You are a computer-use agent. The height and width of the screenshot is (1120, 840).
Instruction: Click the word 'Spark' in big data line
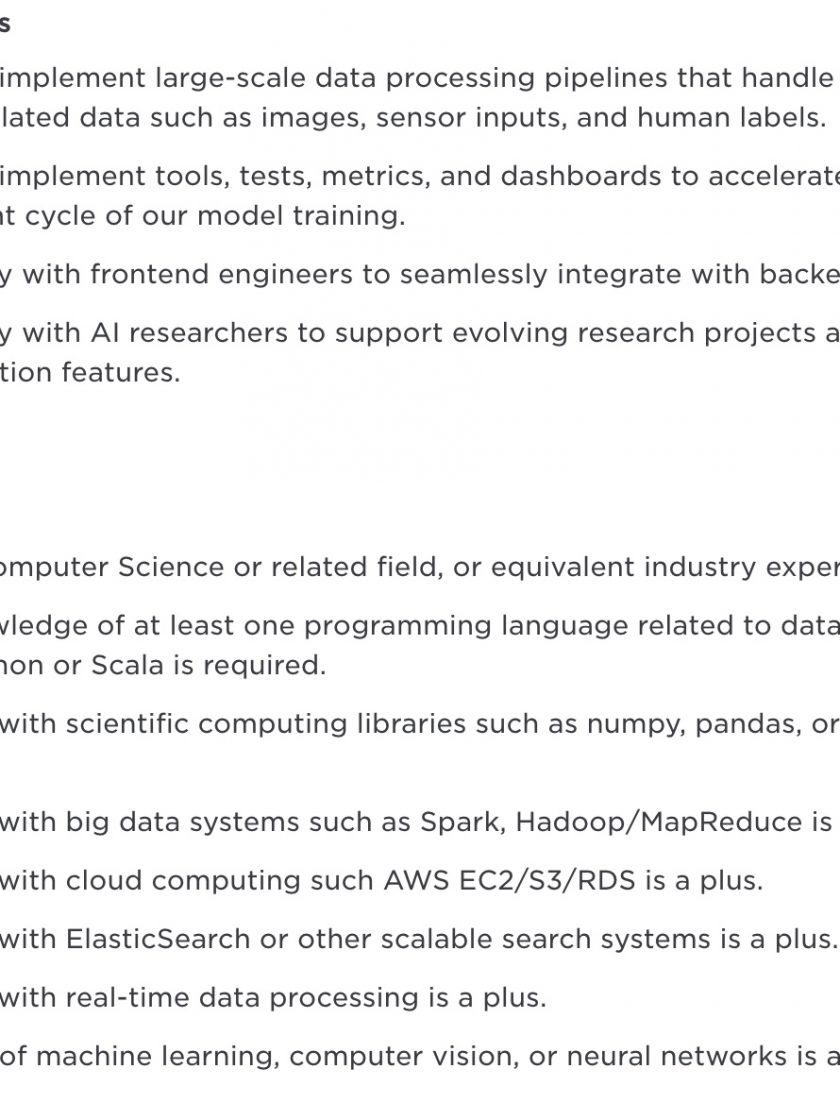coord(463,823)
